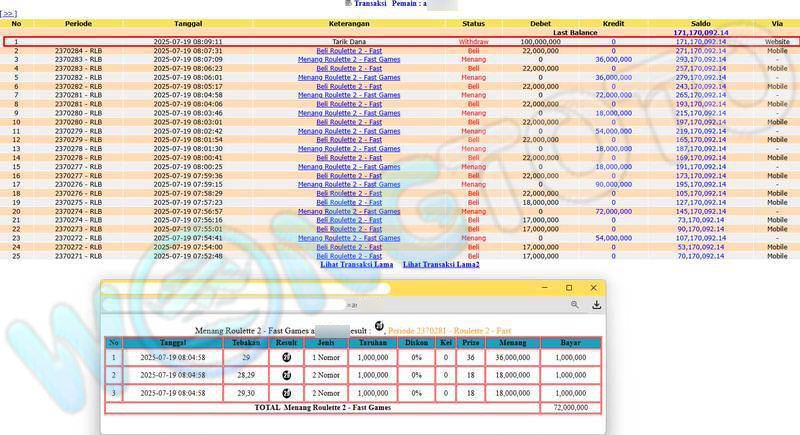
Task: Open the Lihat Transaksi Lama2 link
Action: point(441,264)
